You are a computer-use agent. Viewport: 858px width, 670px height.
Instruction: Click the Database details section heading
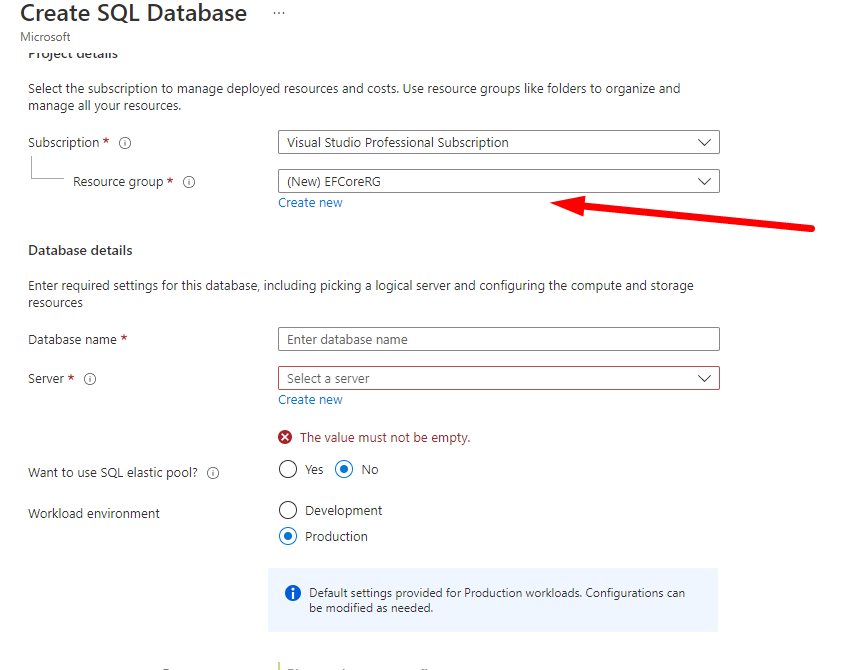(x=80, y=250)
